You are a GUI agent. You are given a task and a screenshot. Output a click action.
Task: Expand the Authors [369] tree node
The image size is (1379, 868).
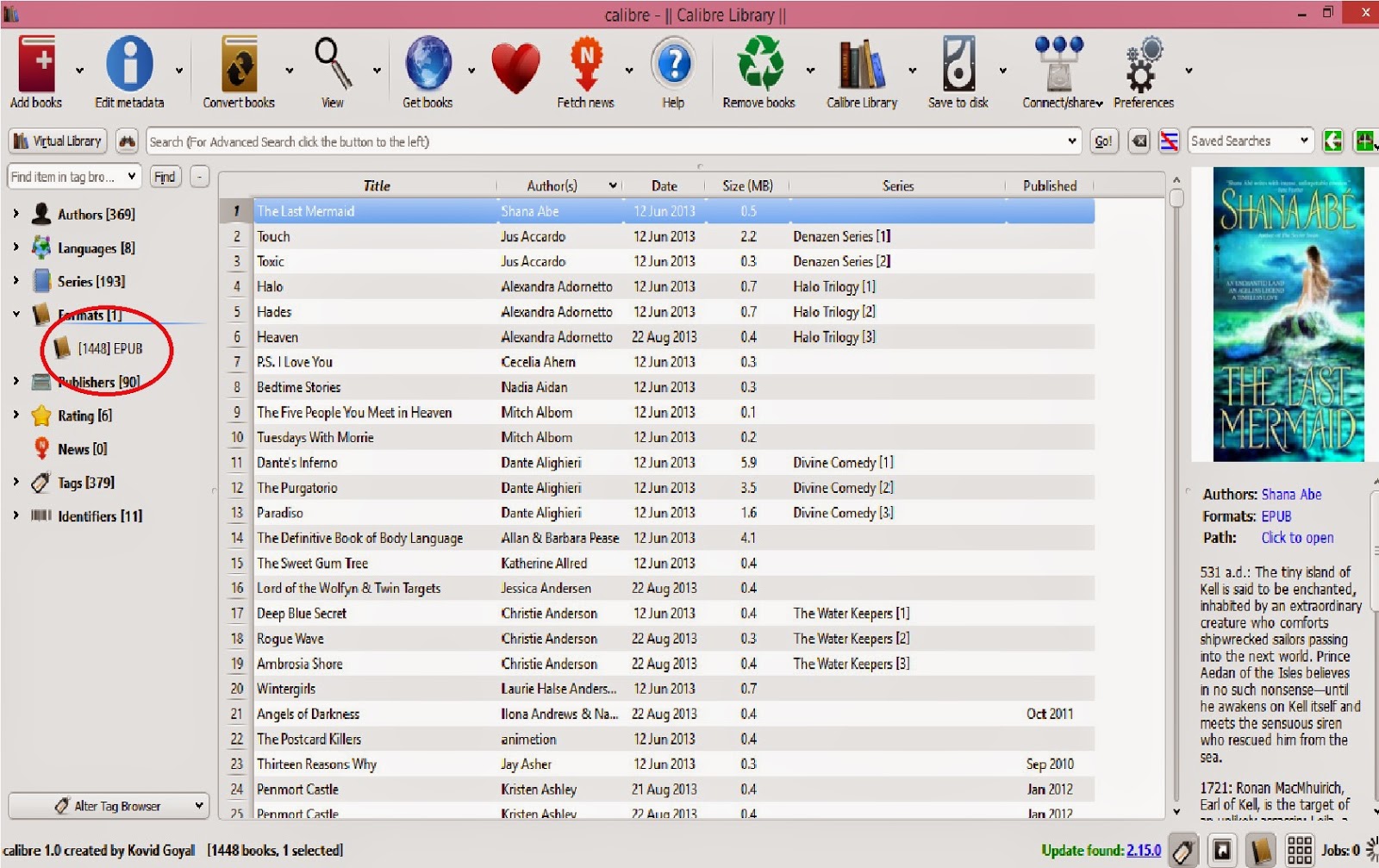pos(16,213)
